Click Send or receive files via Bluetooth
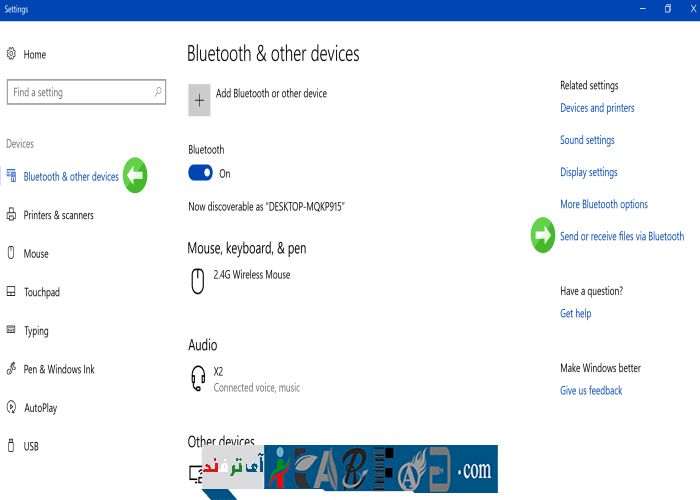This screenshot has height=500, width=700. [x=622, y=236]
